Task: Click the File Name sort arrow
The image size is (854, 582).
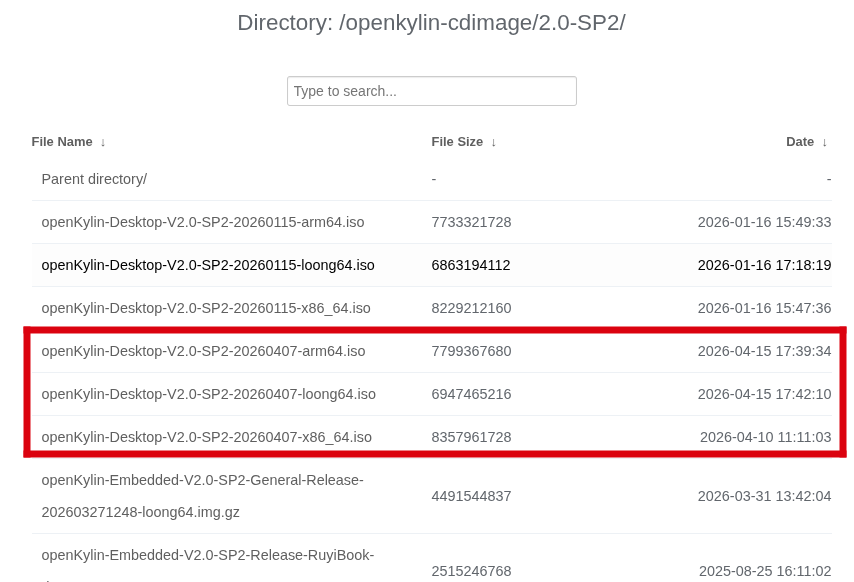Action: pos(103,142)
